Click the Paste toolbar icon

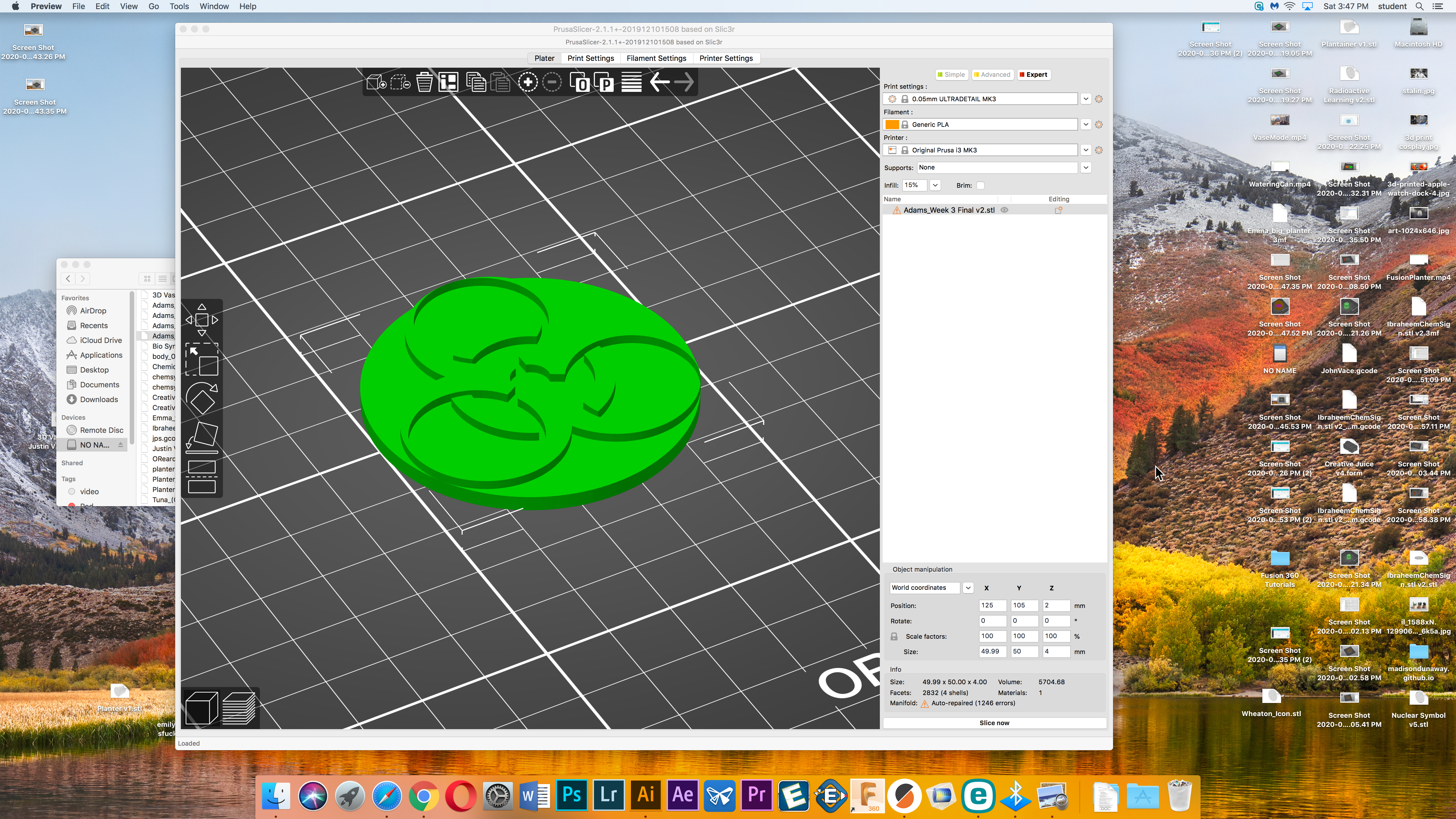[x=500, y=82]
